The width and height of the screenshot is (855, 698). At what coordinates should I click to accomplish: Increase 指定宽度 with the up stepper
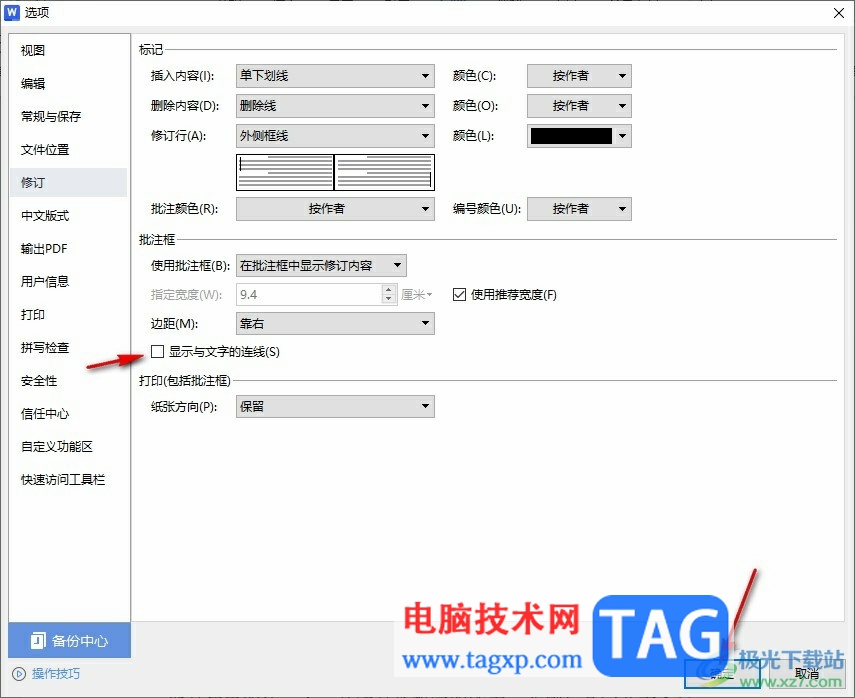[388, 290]
